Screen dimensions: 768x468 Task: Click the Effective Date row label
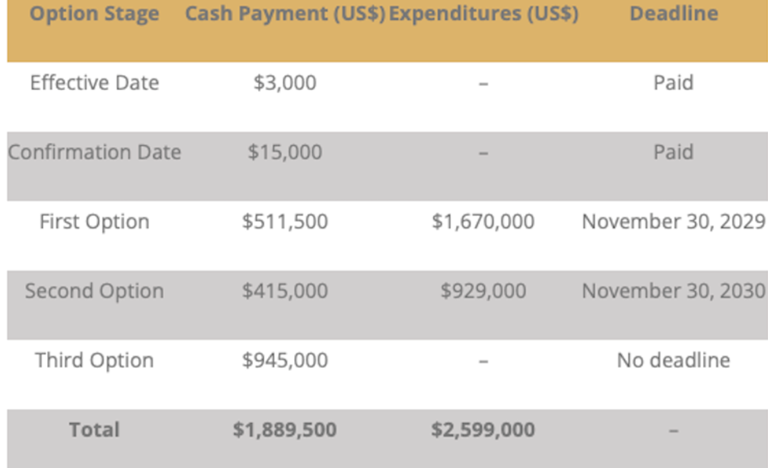point(94,83)
